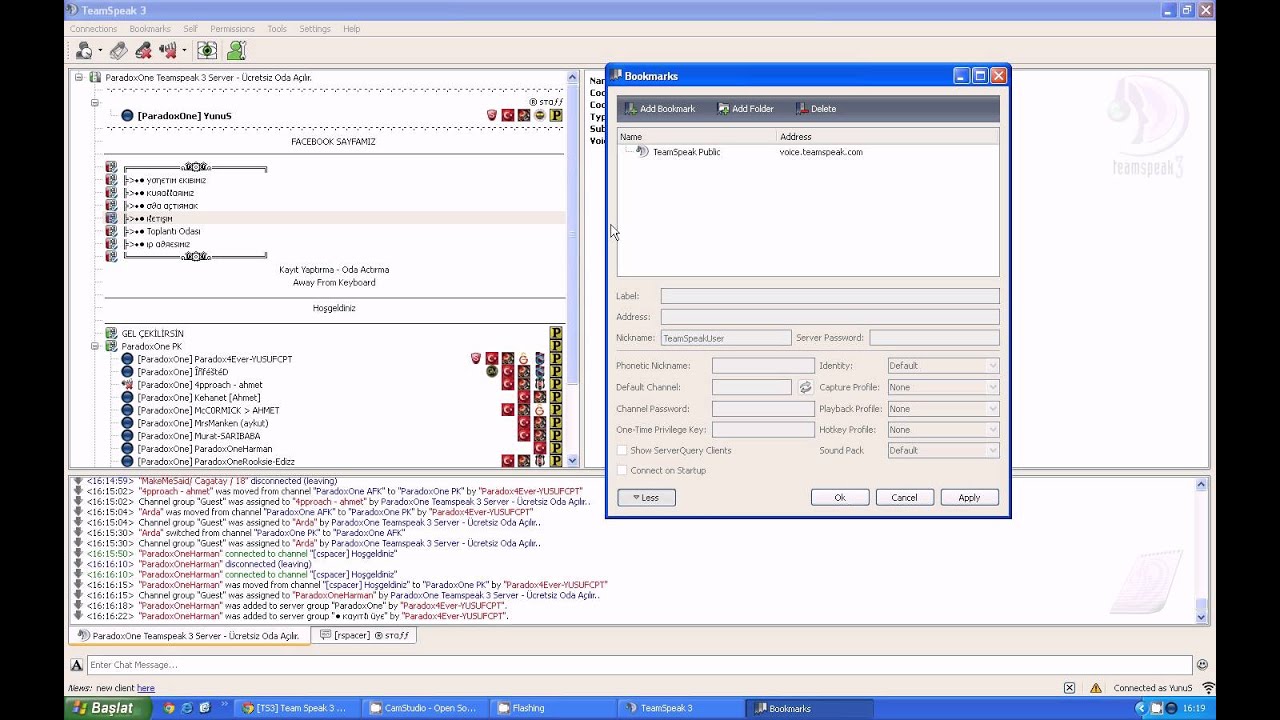This screenshot has width=1280, height=720.
Task: Click the disconnect toolbar icon
Action: point(143,50)
